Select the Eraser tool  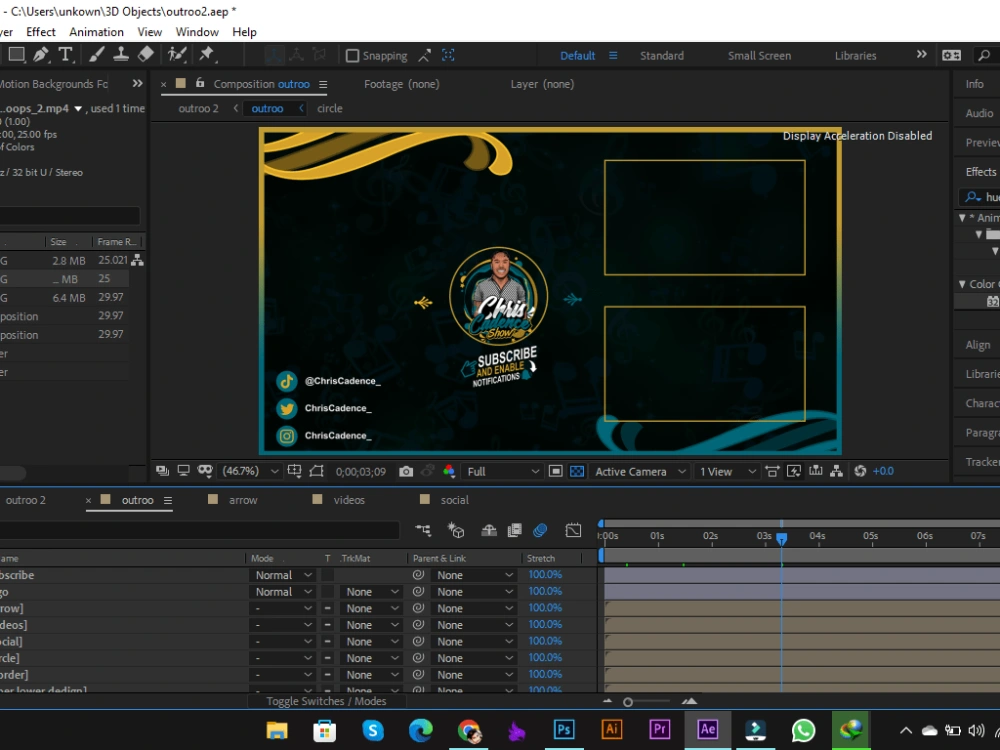[x=146, y=55]
